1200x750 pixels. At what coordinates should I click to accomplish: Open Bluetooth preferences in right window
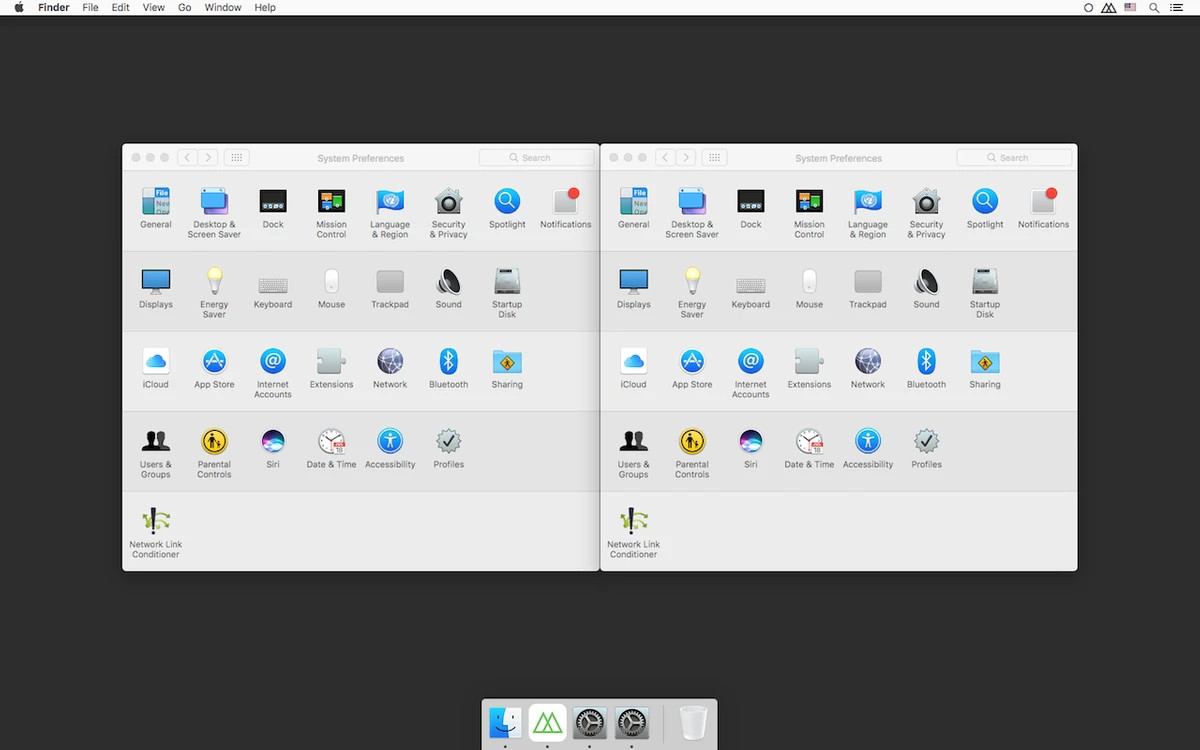926,368
